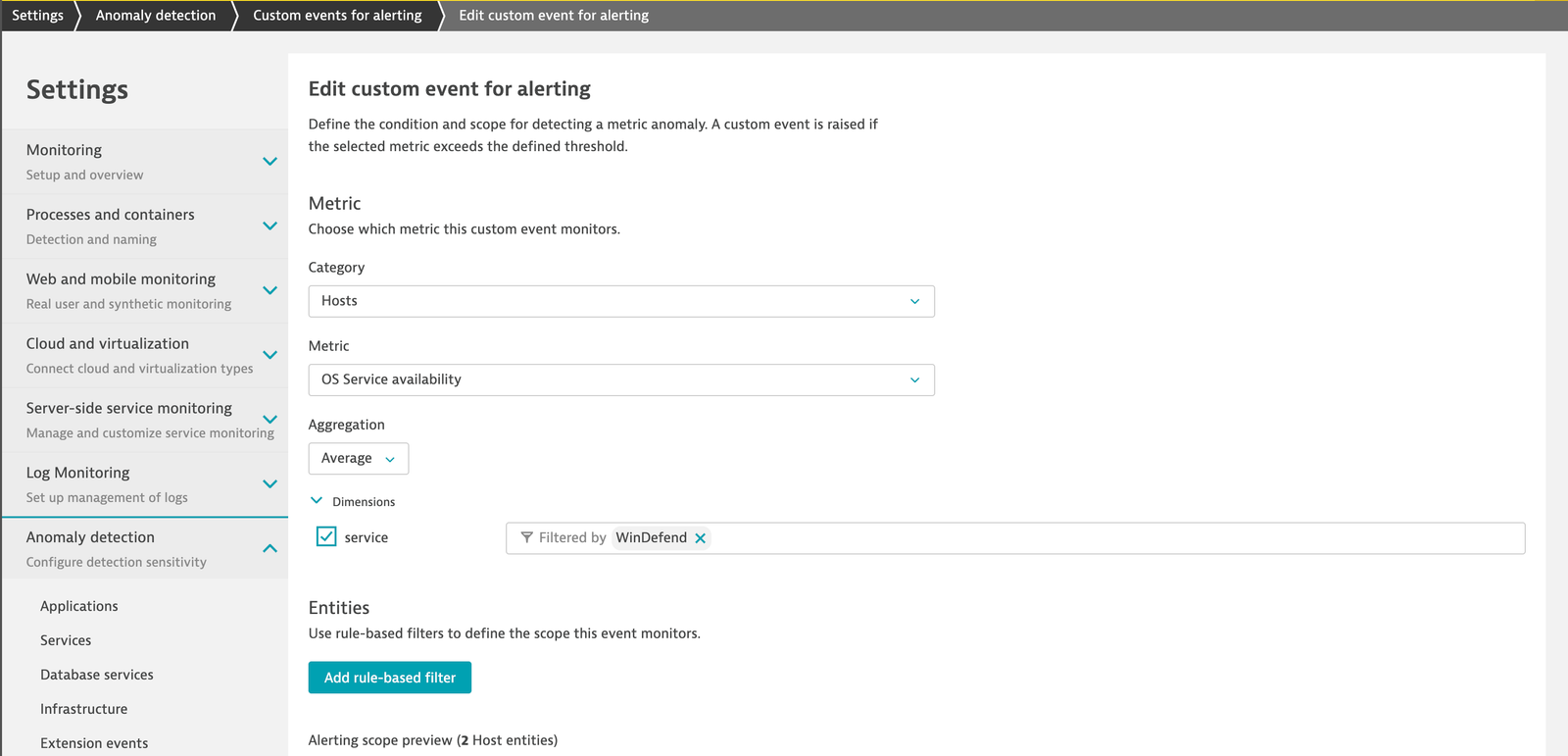Click Add rule-based filter button
The width and height of the screenshot is (1568, 756).
pos(390,678)
